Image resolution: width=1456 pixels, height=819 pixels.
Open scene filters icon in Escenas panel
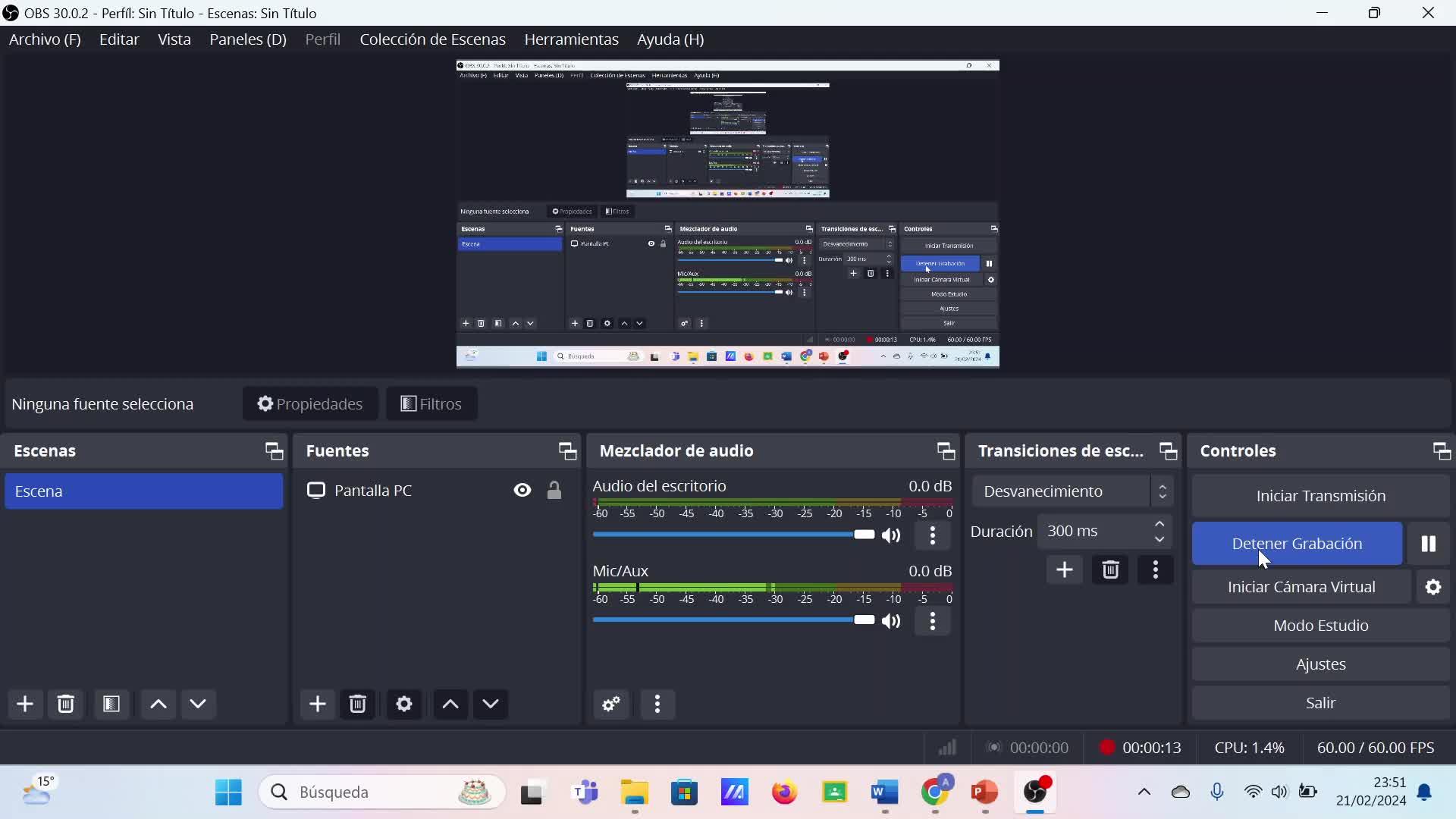pos(111,704)
